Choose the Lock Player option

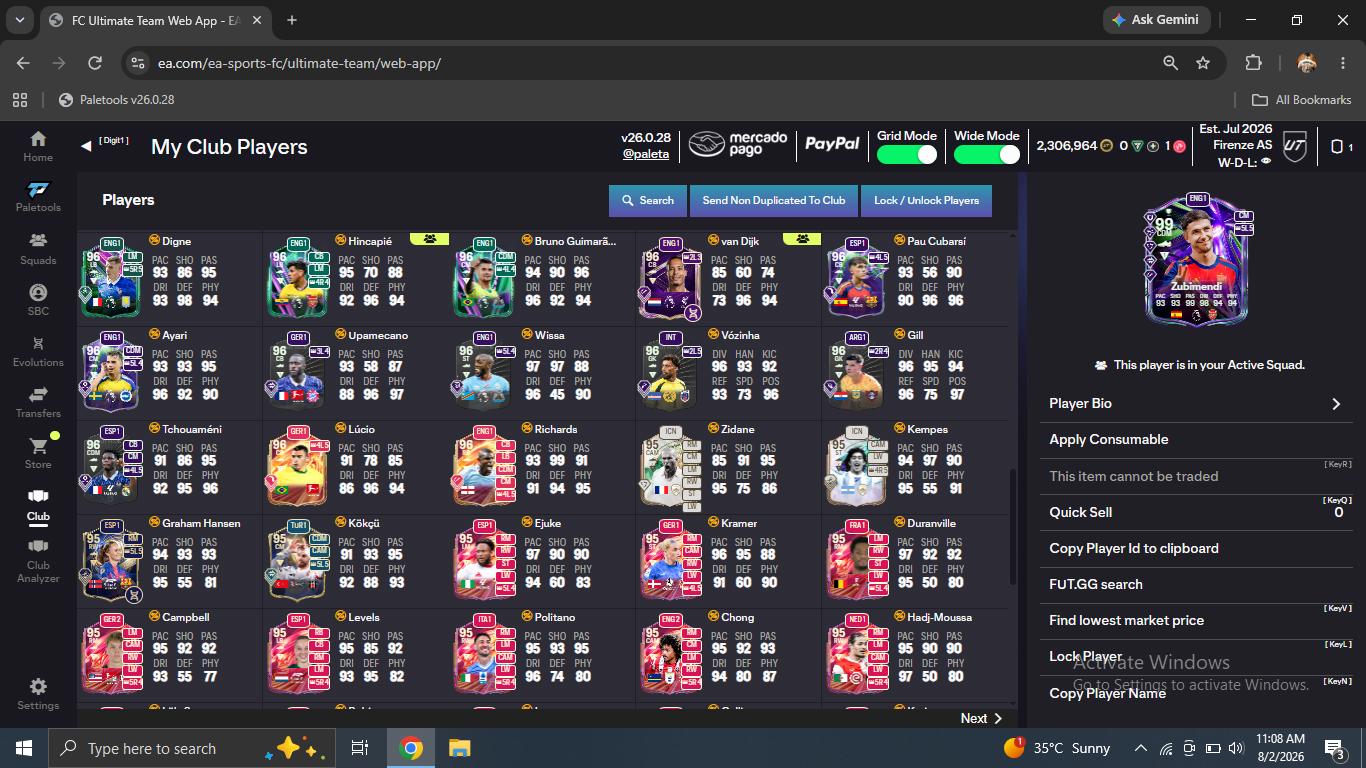tap(1195, 656)
